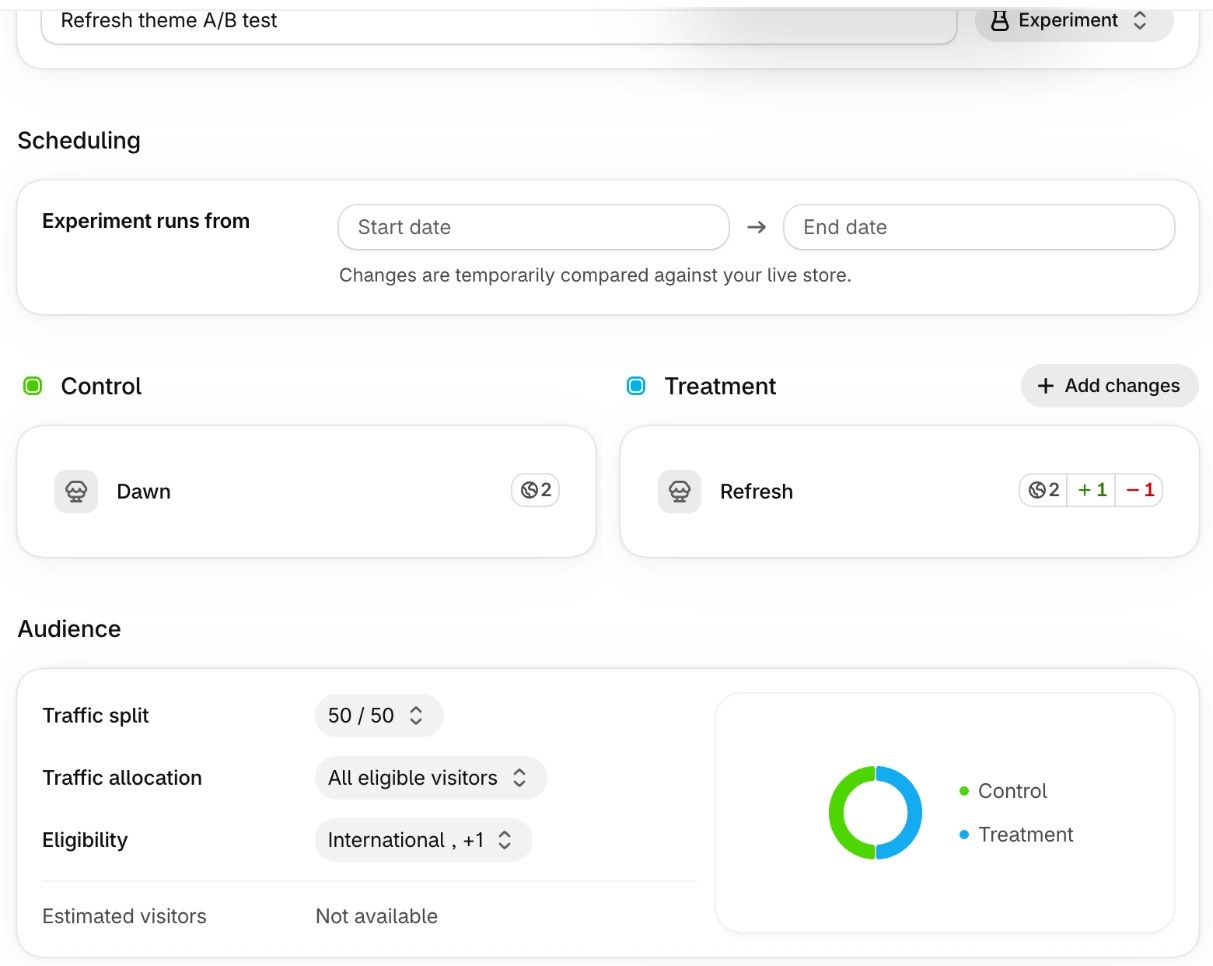This screenshot has width=1213, height=966.
Task: Click the blue Treatment indicator icon
Action: [636, 386]
